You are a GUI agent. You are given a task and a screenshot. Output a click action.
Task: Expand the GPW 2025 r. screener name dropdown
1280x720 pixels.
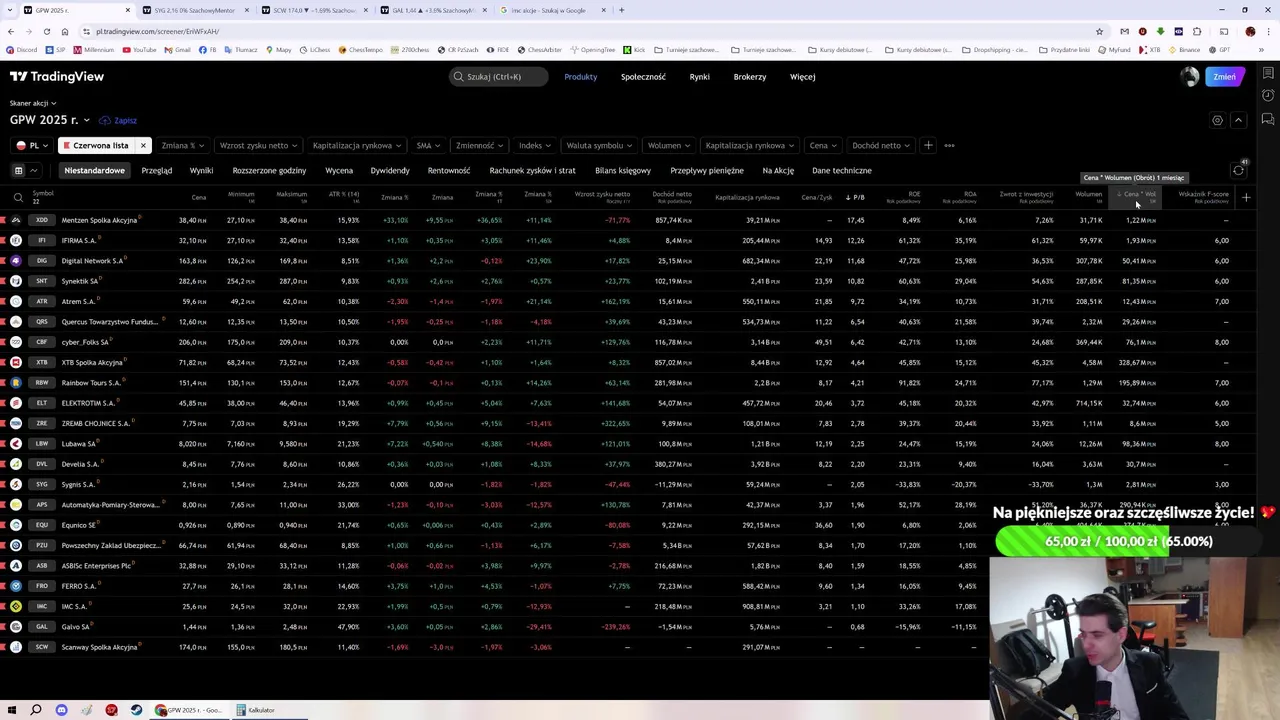pyautogui.click(x=50, y=120)
